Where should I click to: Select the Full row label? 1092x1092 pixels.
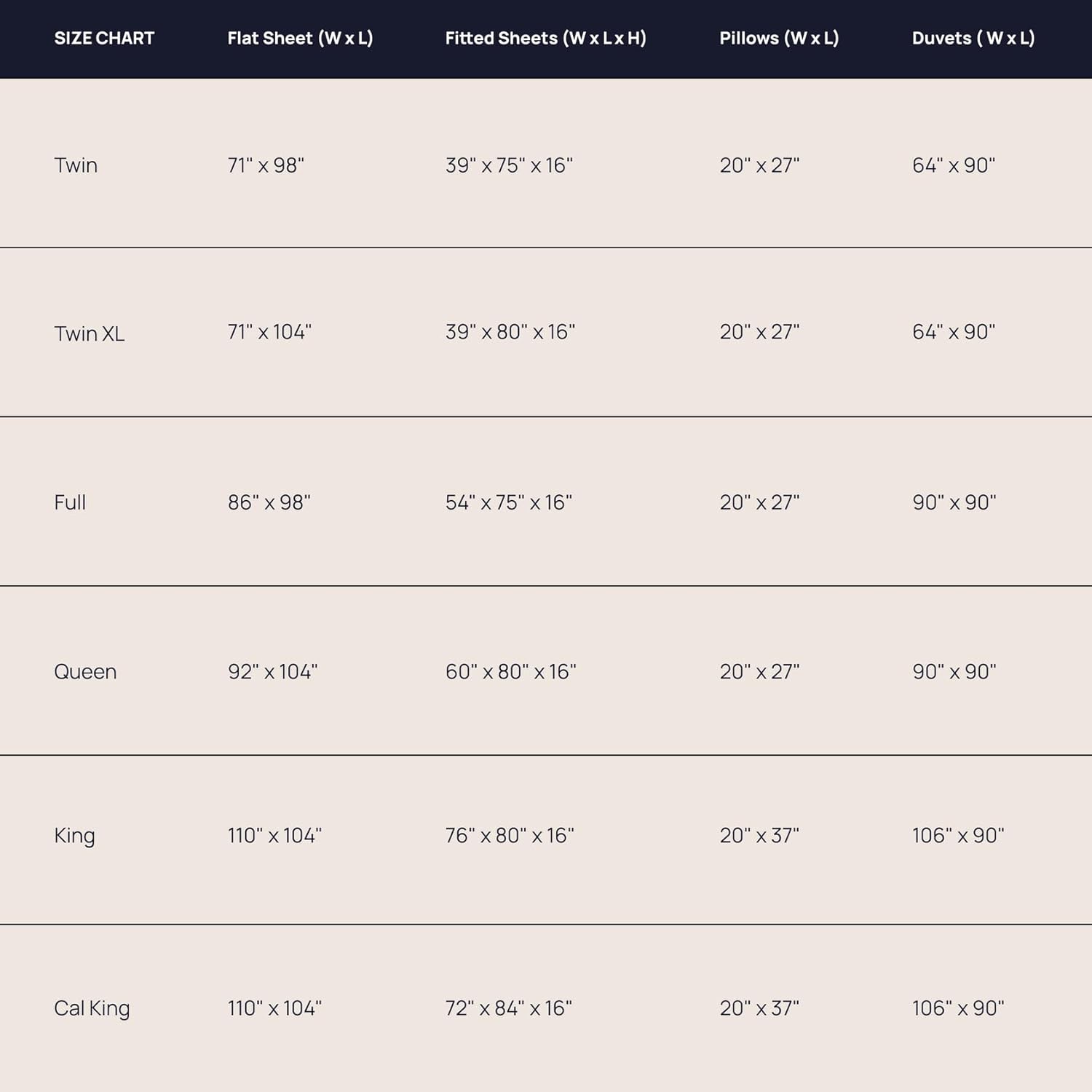click(70, 502)
